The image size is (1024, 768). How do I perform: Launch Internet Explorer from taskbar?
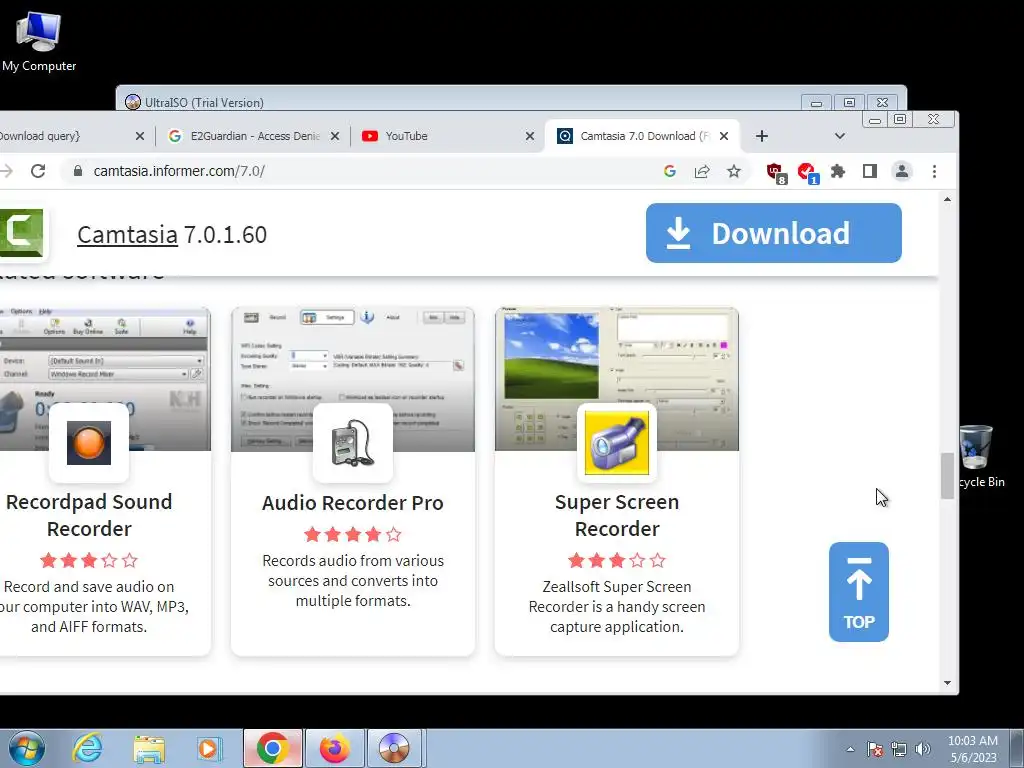click(x=88, y=748)
